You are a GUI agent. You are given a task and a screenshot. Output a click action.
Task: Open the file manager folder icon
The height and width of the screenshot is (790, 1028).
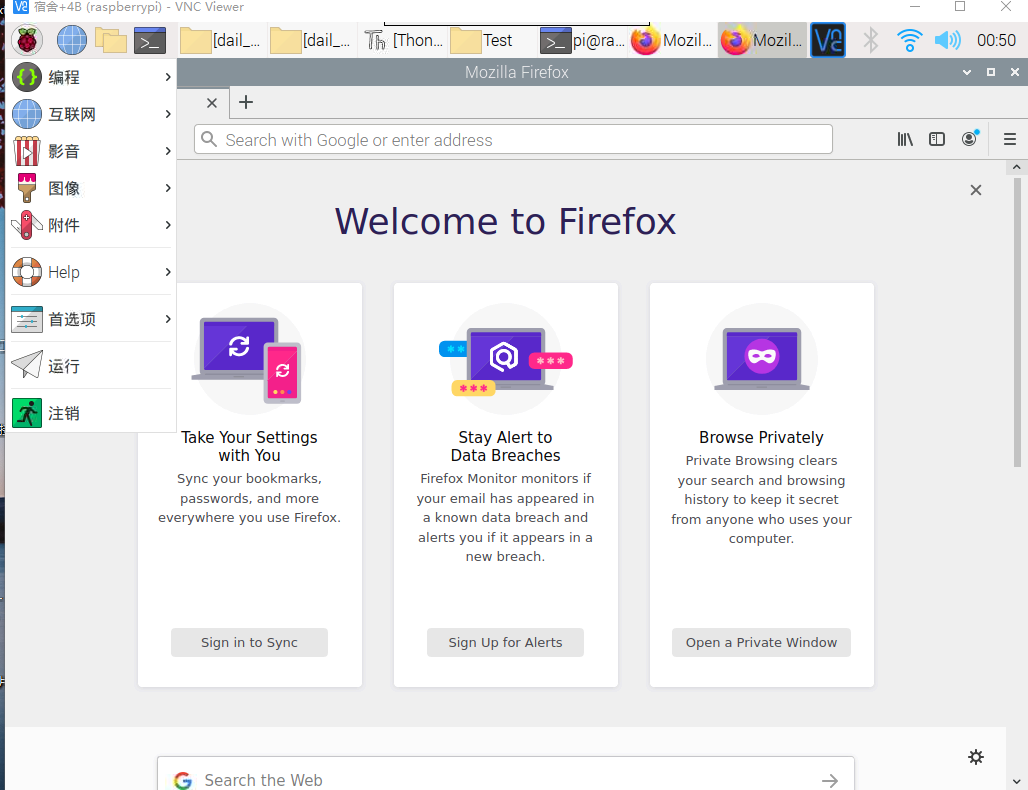[111, 40]
